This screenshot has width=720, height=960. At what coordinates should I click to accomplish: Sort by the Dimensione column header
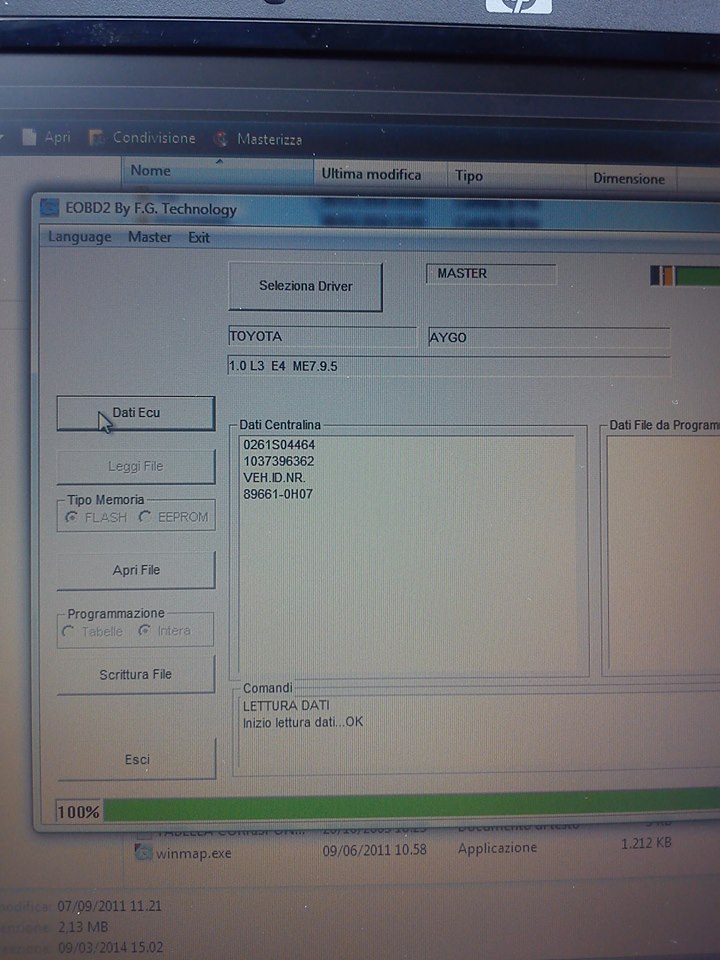point(631,179)
